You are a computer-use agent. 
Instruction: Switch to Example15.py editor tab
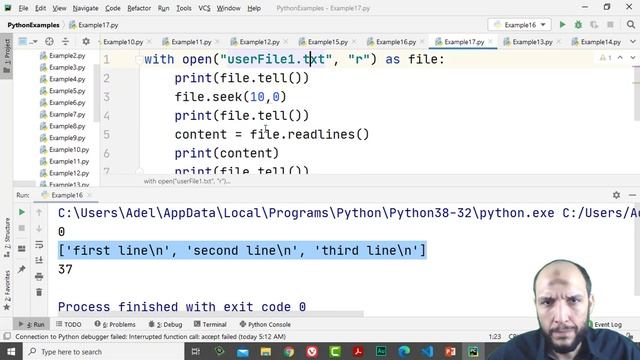click(327, 42)
